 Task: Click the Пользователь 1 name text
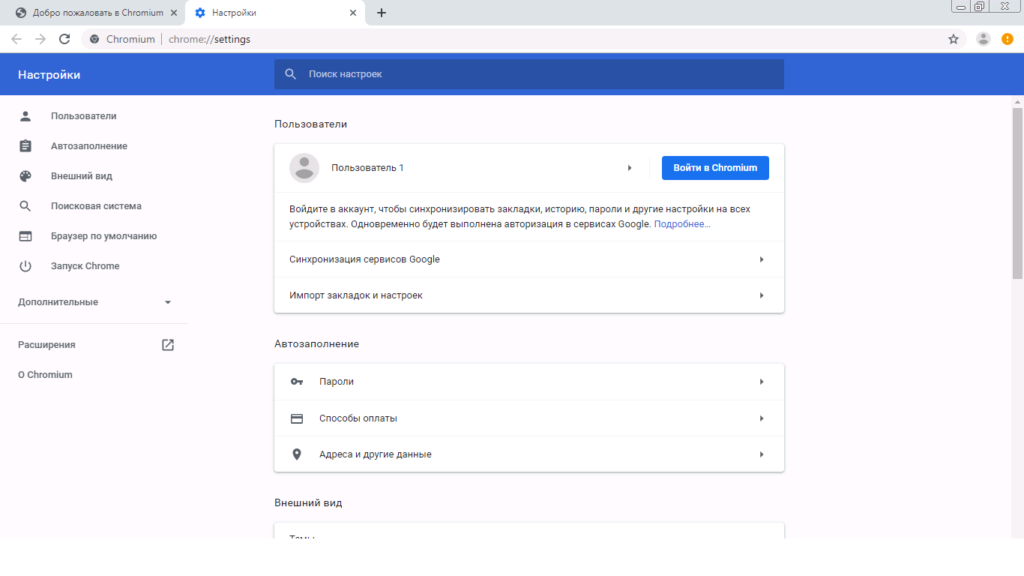tap(367, 168)
